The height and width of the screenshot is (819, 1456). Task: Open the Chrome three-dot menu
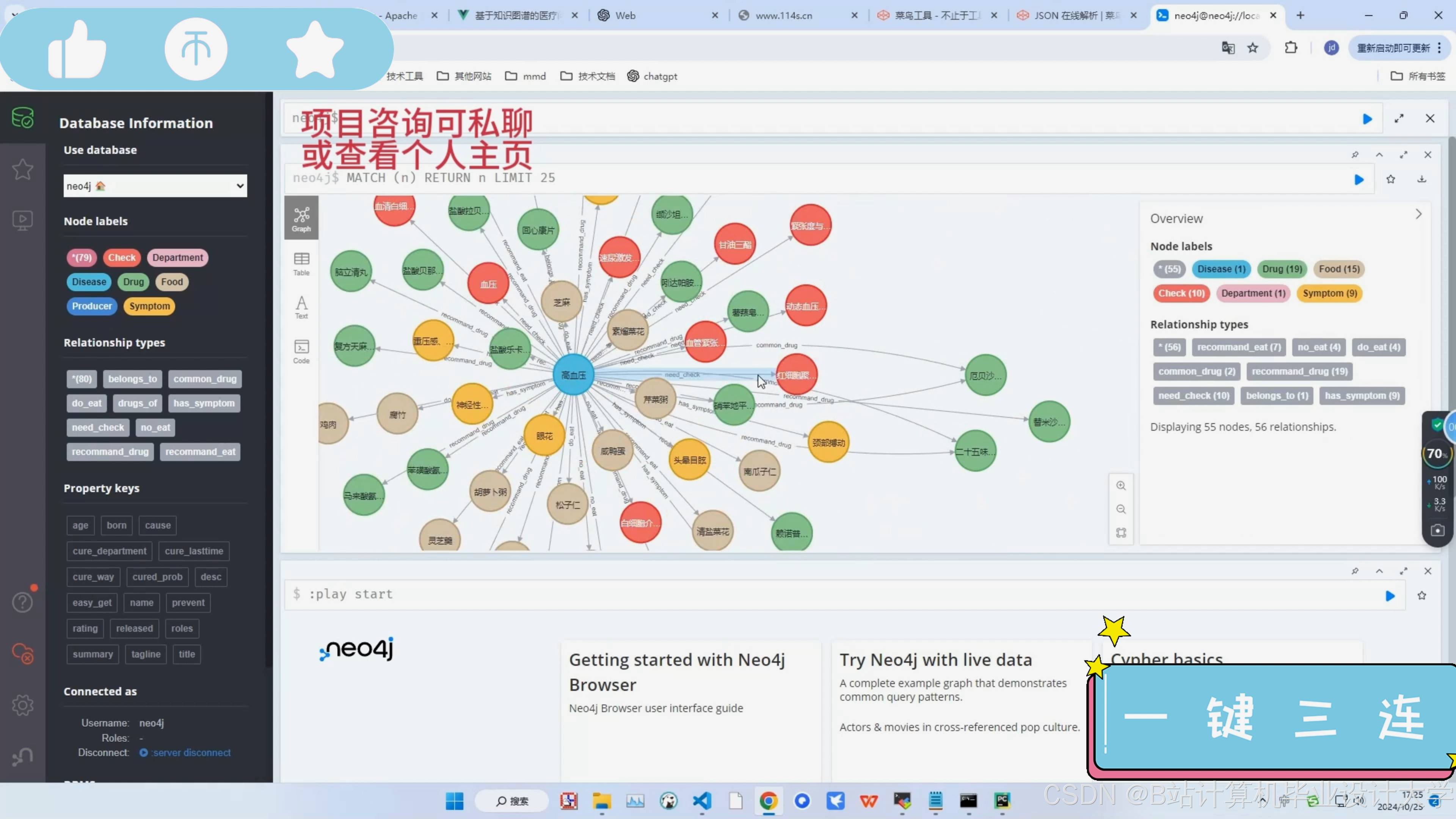point(1439,47)
